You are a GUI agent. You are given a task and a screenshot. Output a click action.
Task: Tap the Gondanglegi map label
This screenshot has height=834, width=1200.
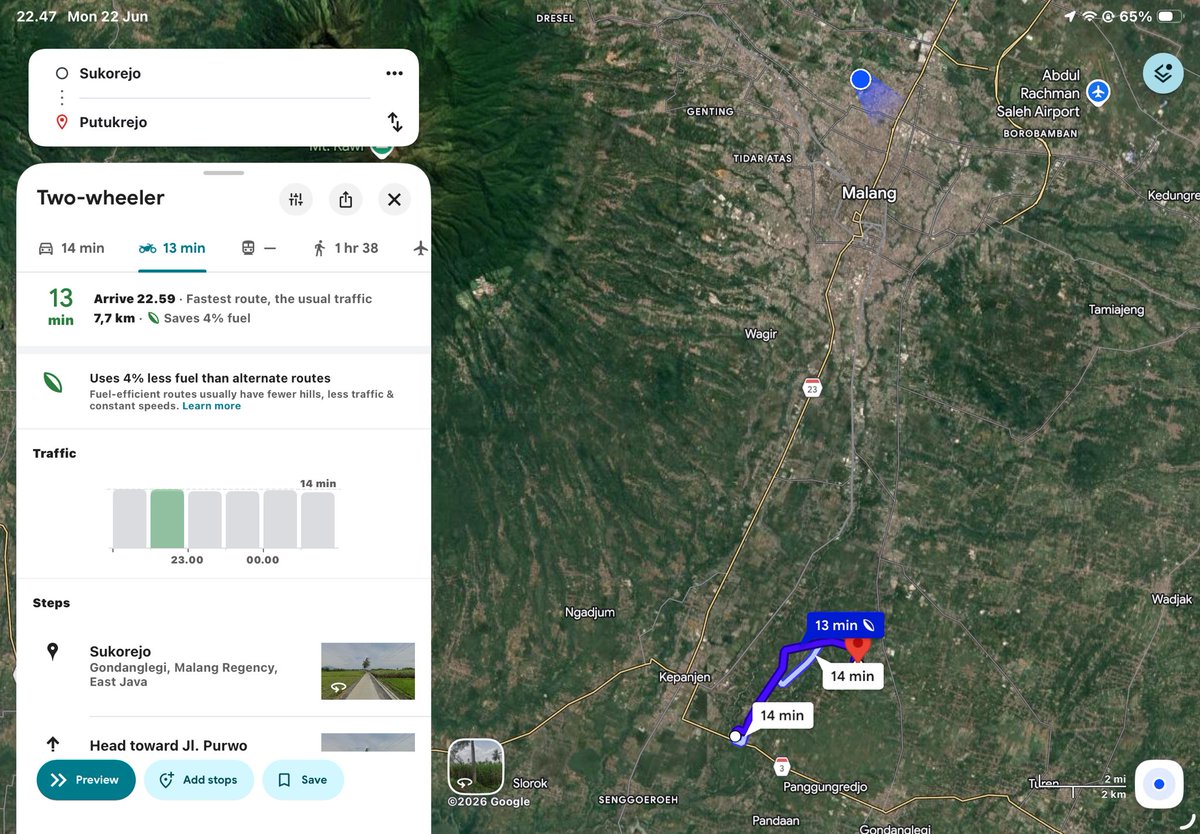895,828
